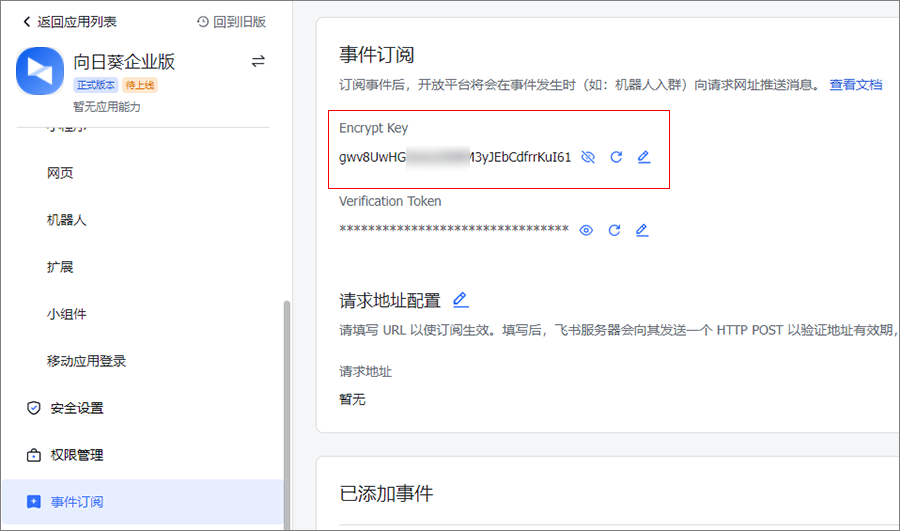
Task: Hide the Encrypt Key value
Action: tap(588, 157)
